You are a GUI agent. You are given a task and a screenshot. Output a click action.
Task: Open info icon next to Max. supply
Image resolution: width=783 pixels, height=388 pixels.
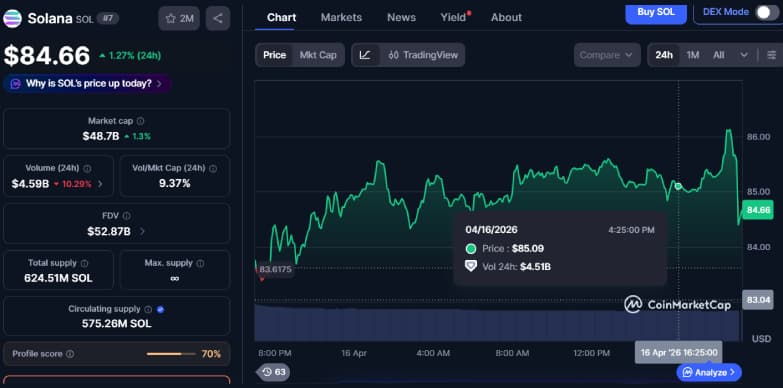click(x=200, y=263)
